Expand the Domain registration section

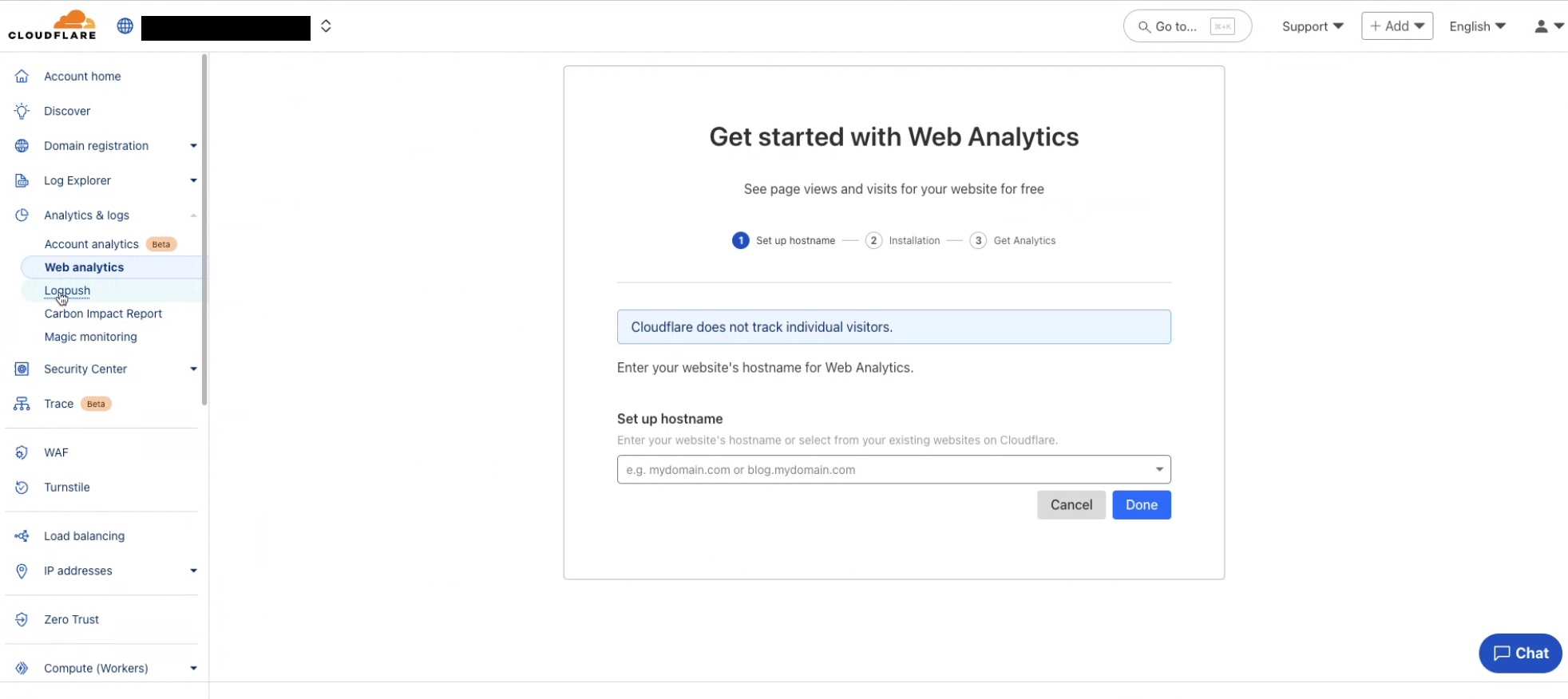click(x=193, y=146)
